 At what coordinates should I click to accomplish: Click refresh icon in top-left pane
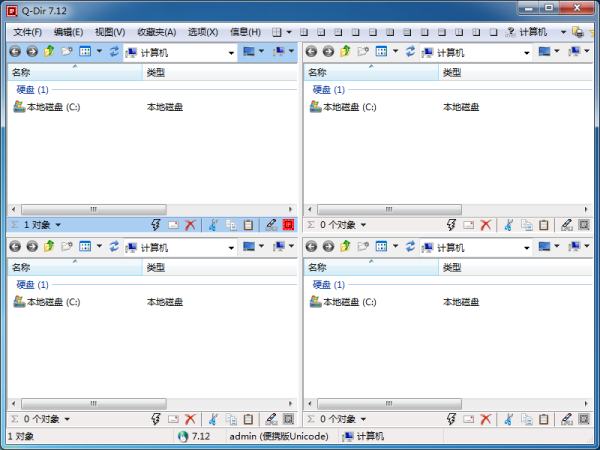(x=114, y=52)
